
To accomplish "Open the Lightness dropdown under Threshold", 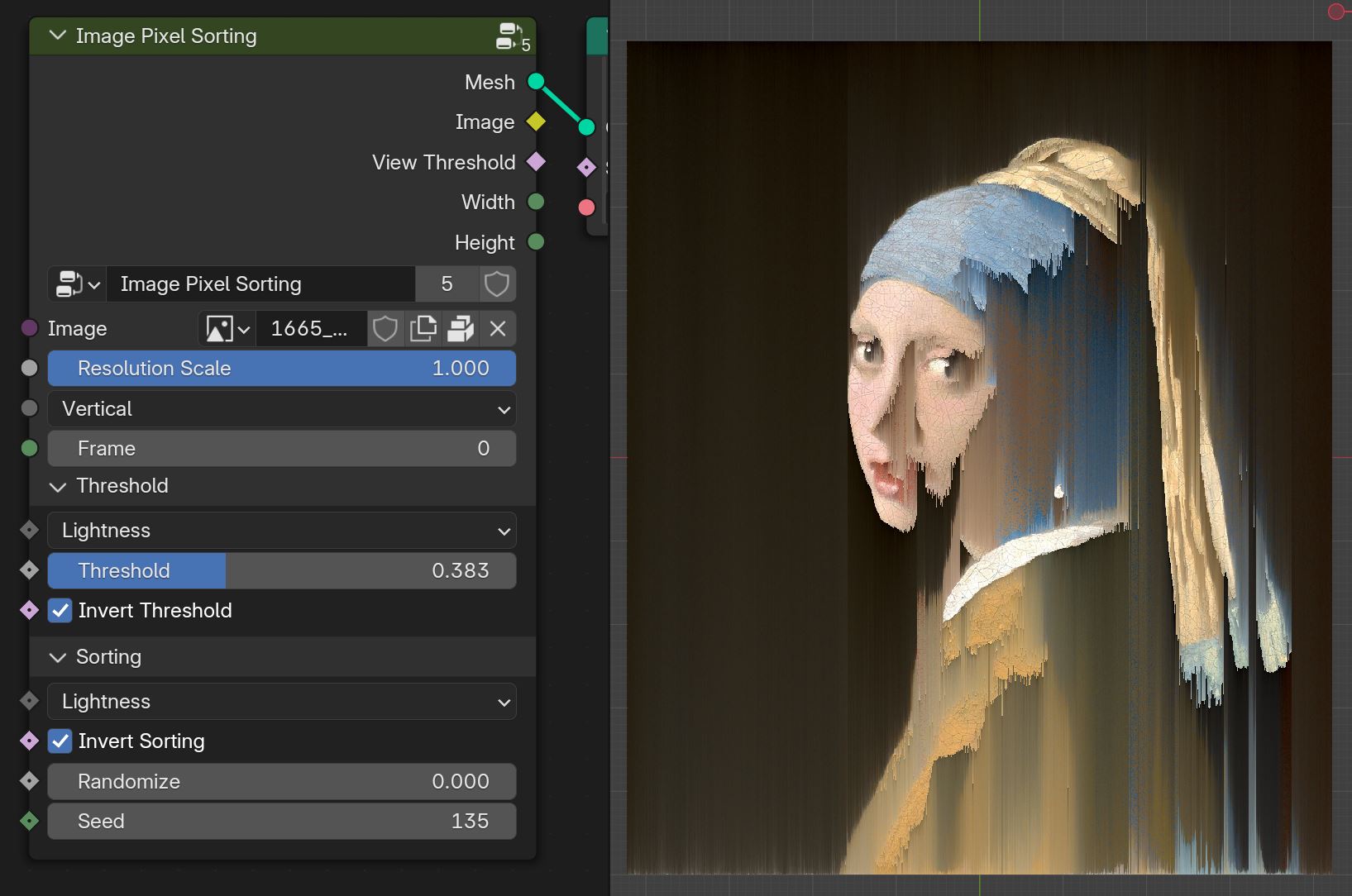I will pyautogui.click(x=282, y=531).
